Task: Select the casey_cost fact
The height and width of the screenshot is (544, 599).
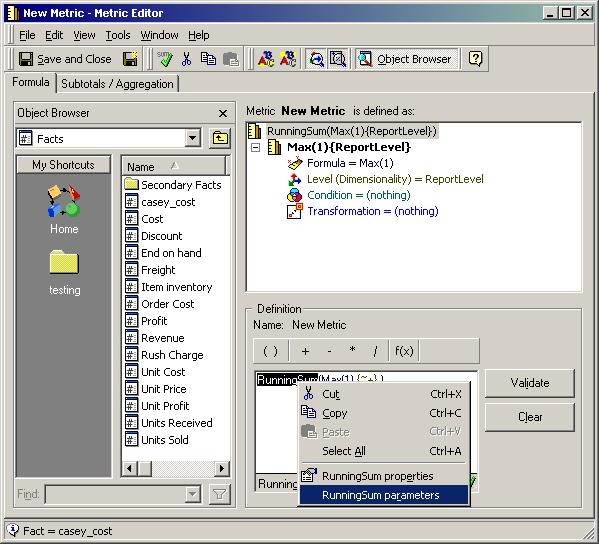Action: coord(160,202)
